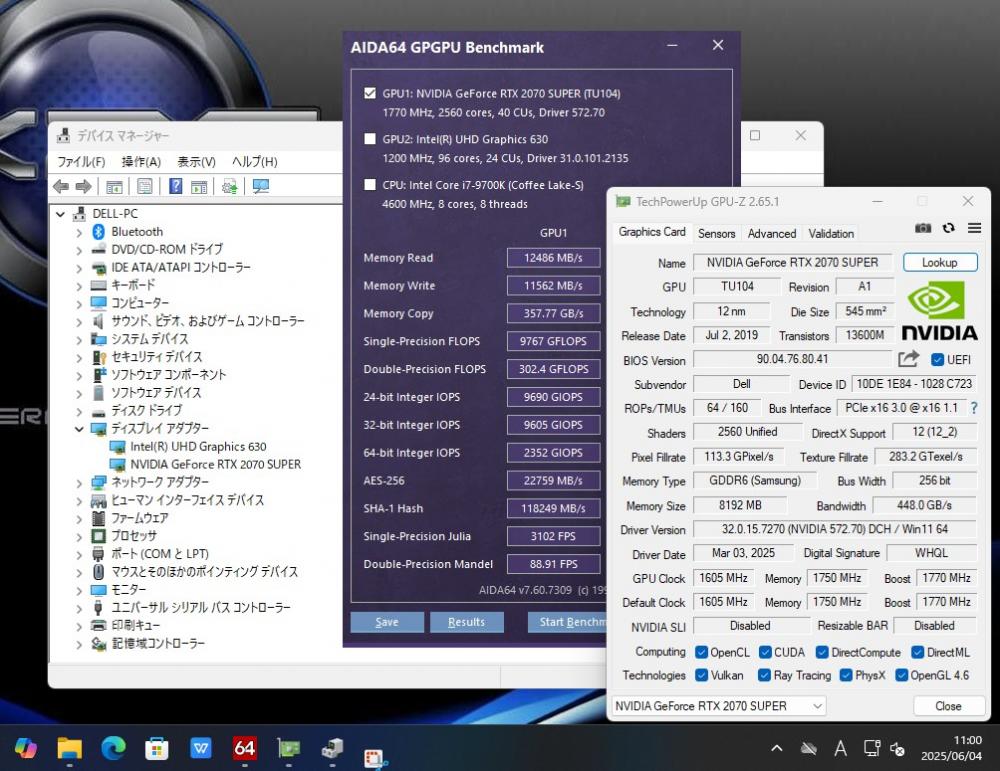
Task: Click the BIOS export share icon
Action: [x=908, y=359]
